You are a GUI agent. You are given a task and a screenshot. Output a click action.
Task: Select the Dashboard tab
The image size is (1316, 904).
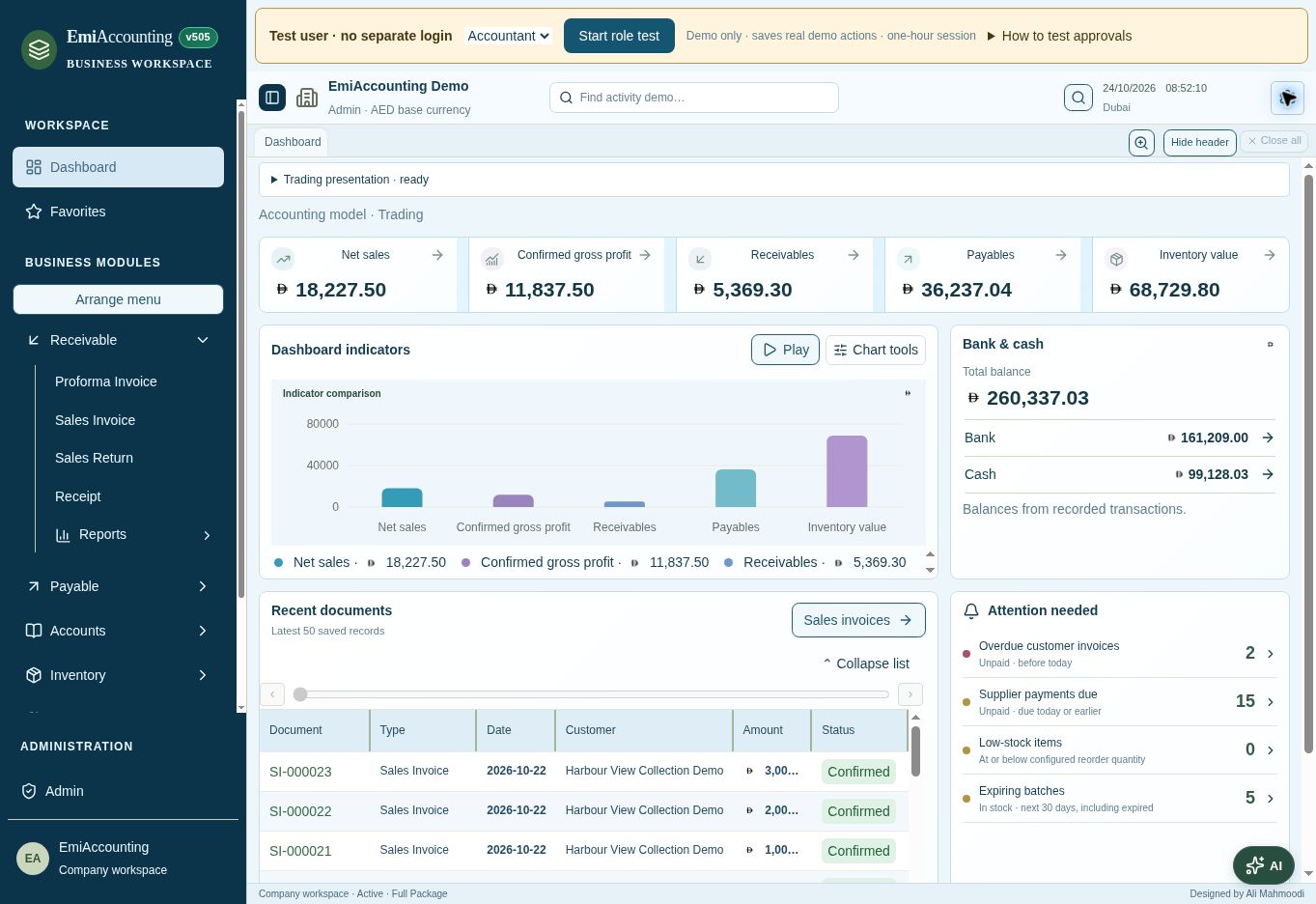293,142
